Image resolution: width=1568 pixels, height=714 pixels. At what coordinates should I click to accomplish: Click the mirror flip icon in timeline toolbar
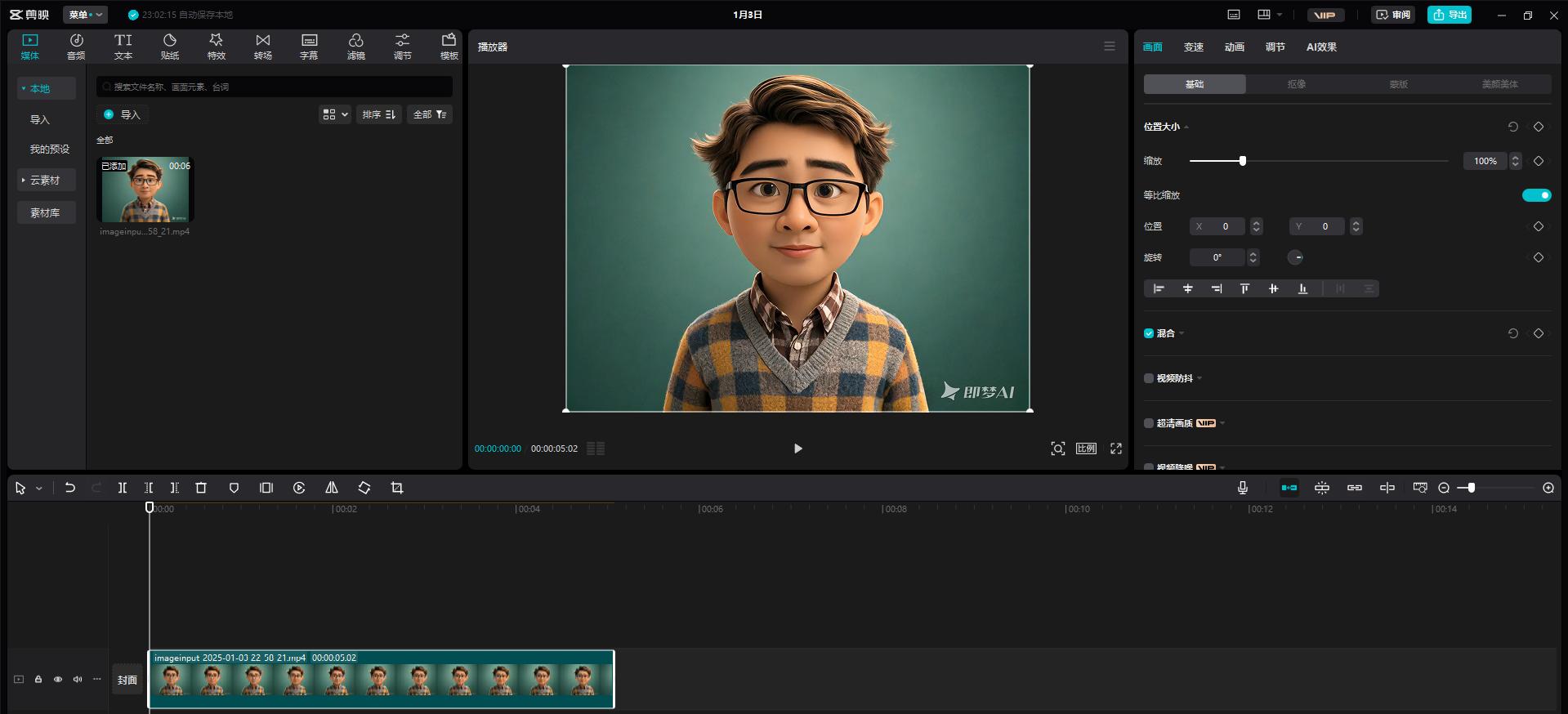[x=332, y=488]
